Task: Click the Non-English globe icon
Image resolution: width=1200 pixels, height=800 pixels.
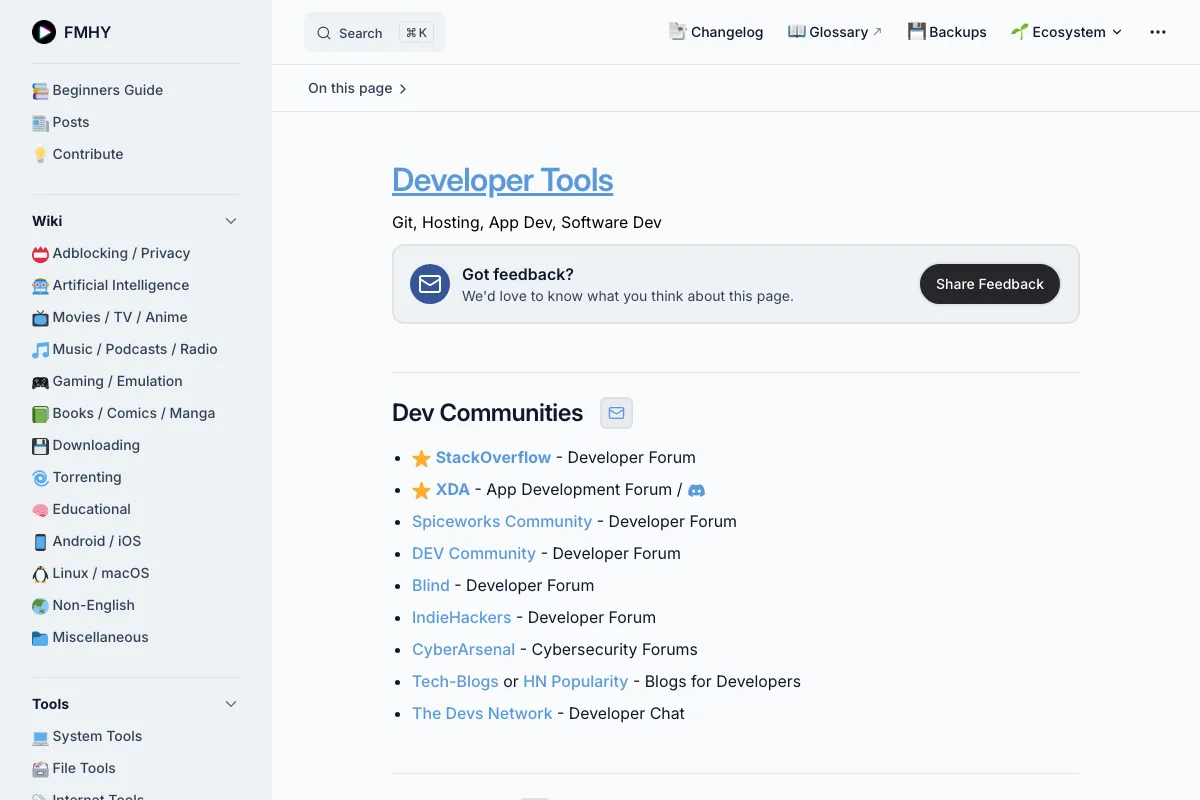Action: coord(40,606)
